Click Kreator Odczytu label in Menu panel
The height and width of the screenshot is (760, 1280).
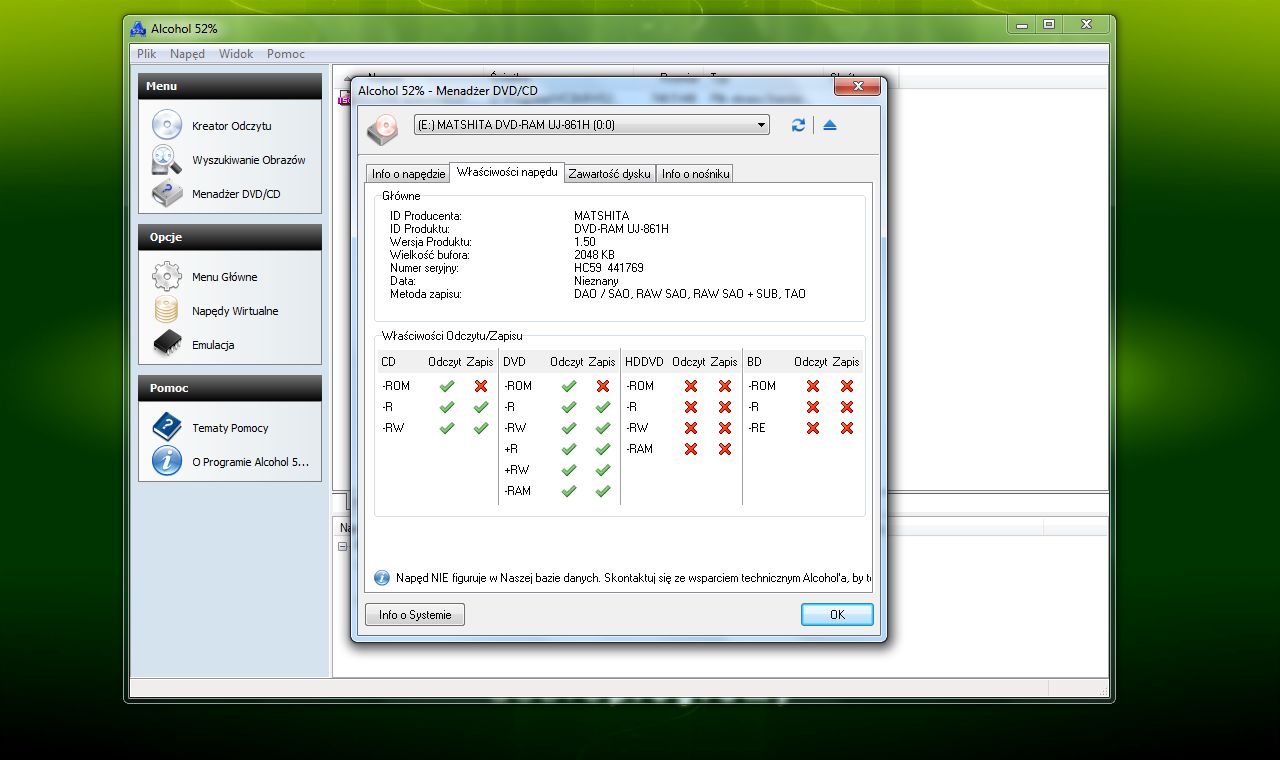232,126
